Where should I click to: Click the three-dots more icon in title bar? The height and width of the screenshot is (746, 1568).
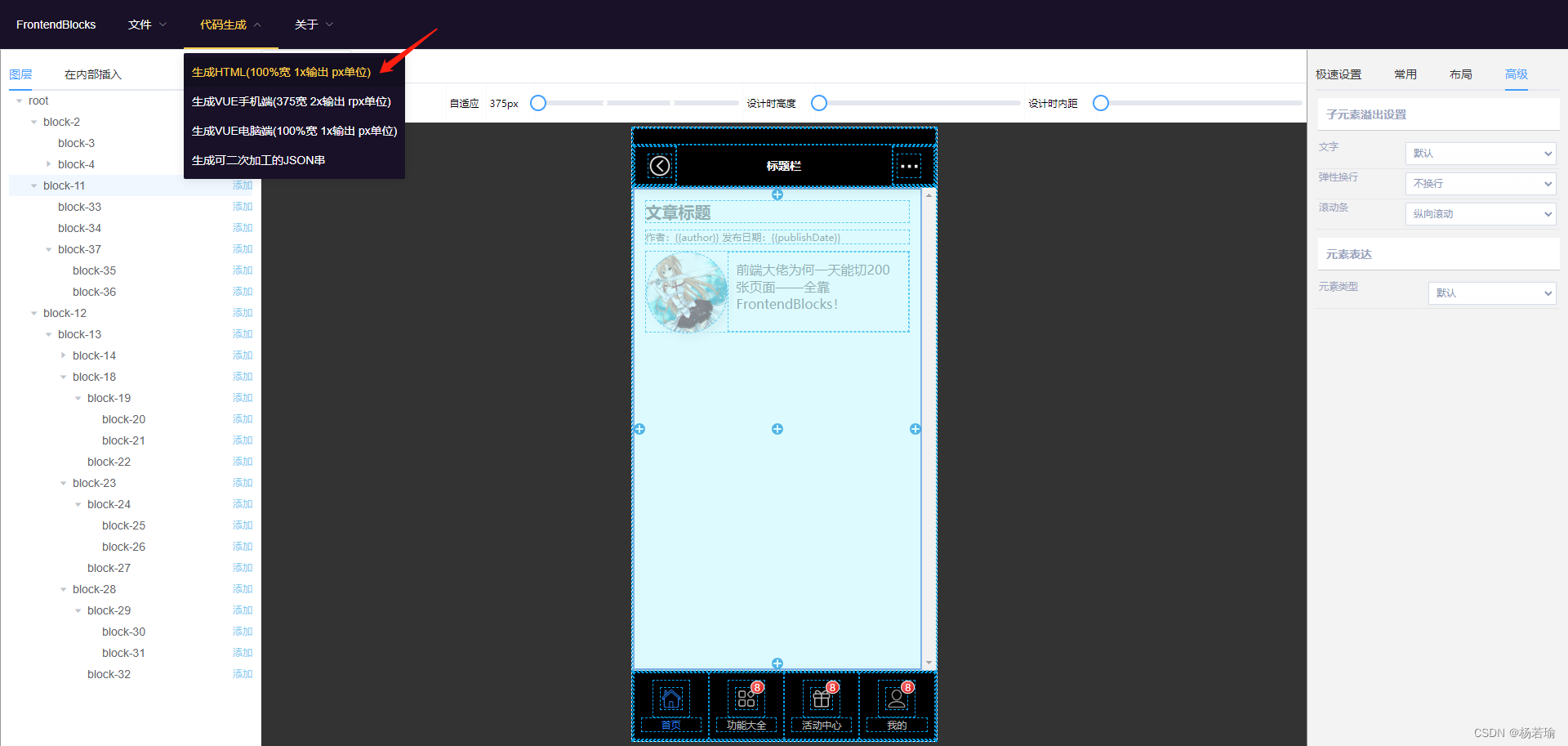coord(909,166)
